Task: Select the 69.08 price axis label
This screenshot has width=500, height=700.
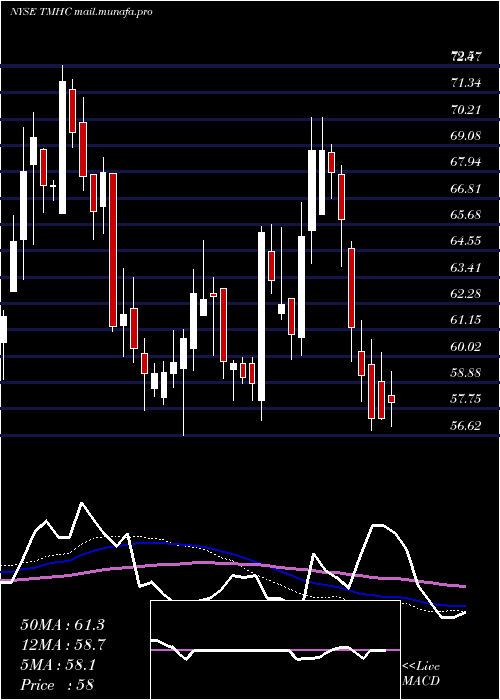Action: pos(466,136)
